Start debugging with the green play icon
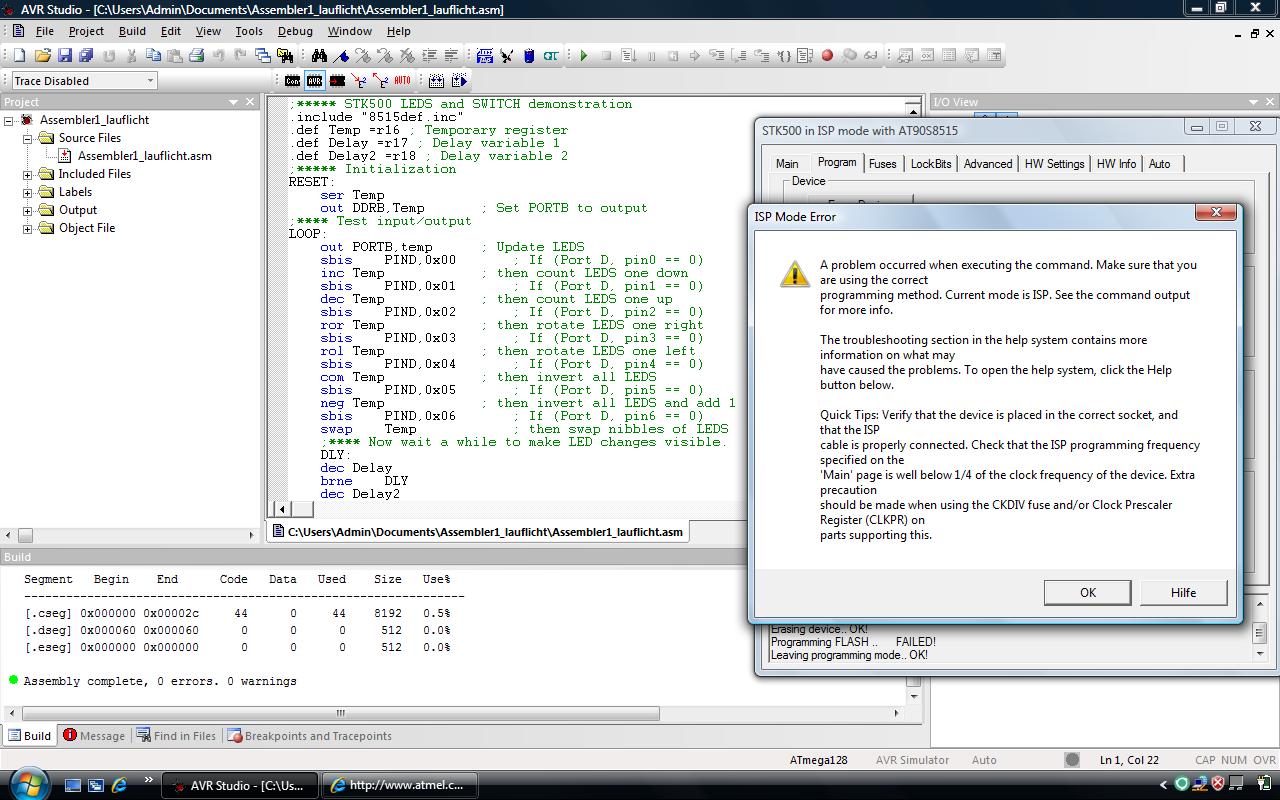Image resolution: width=1280 pixels, height=800 pixels. point(584,56)
